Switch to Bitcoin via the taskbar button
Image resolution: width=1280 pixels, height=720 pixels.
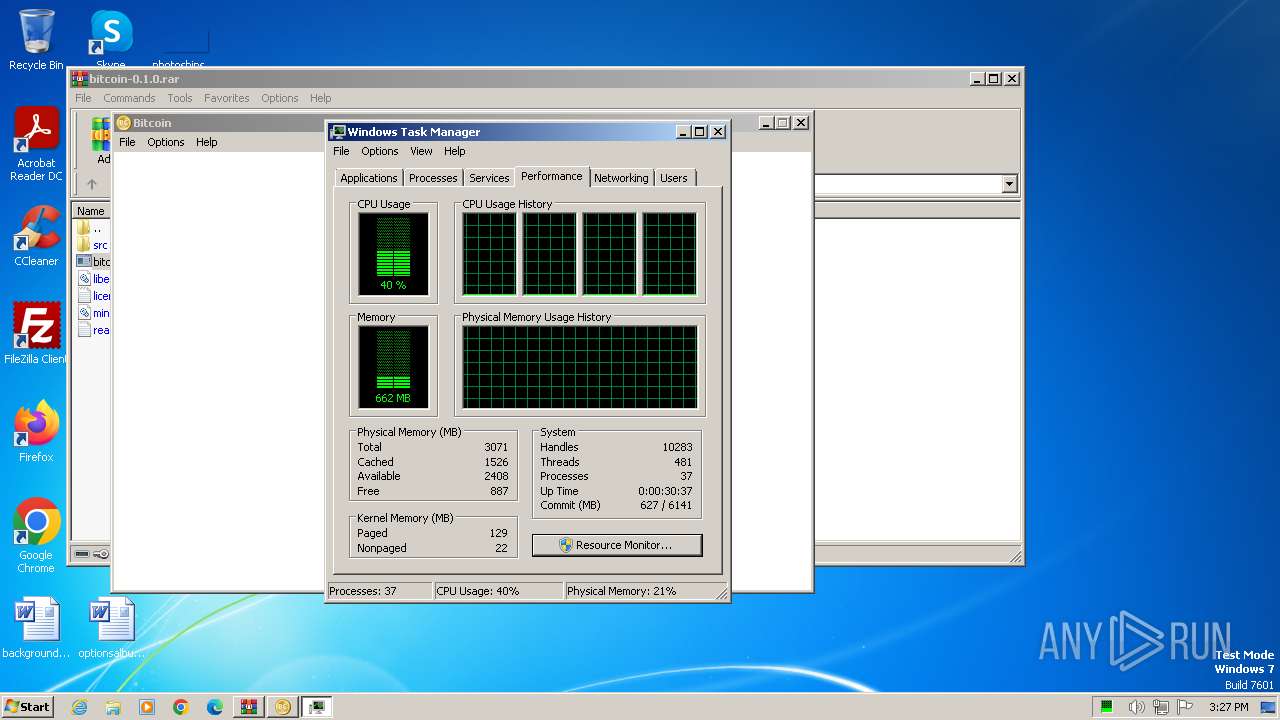(283, 707)
